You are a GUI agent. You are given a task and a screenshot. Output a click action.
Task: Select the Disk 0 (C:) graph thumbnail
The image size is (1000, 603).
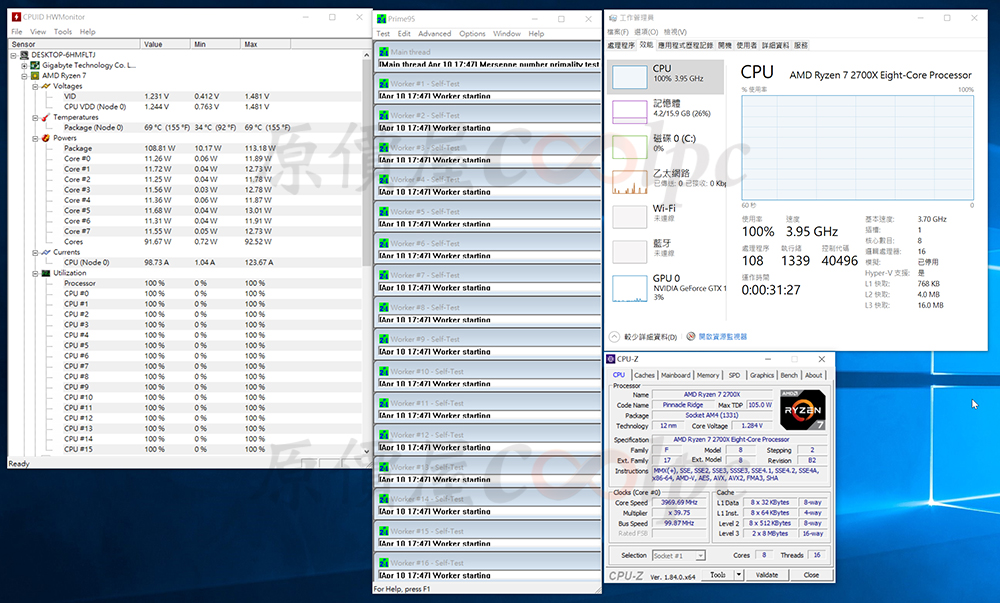pyautogui.click(x=629, y=147)
